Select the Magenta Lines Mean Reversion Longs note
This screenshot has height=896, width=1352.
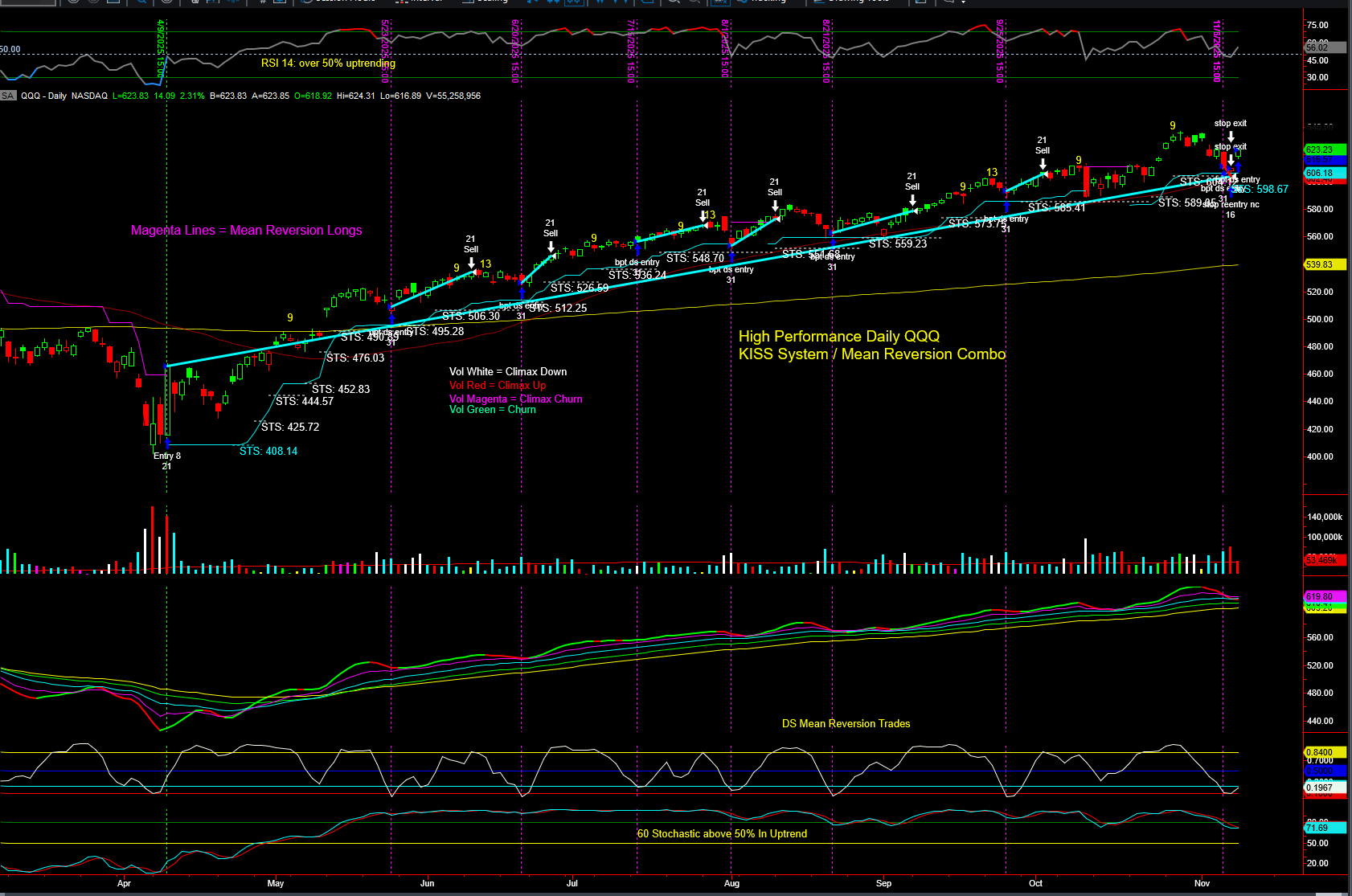point(246,231)
